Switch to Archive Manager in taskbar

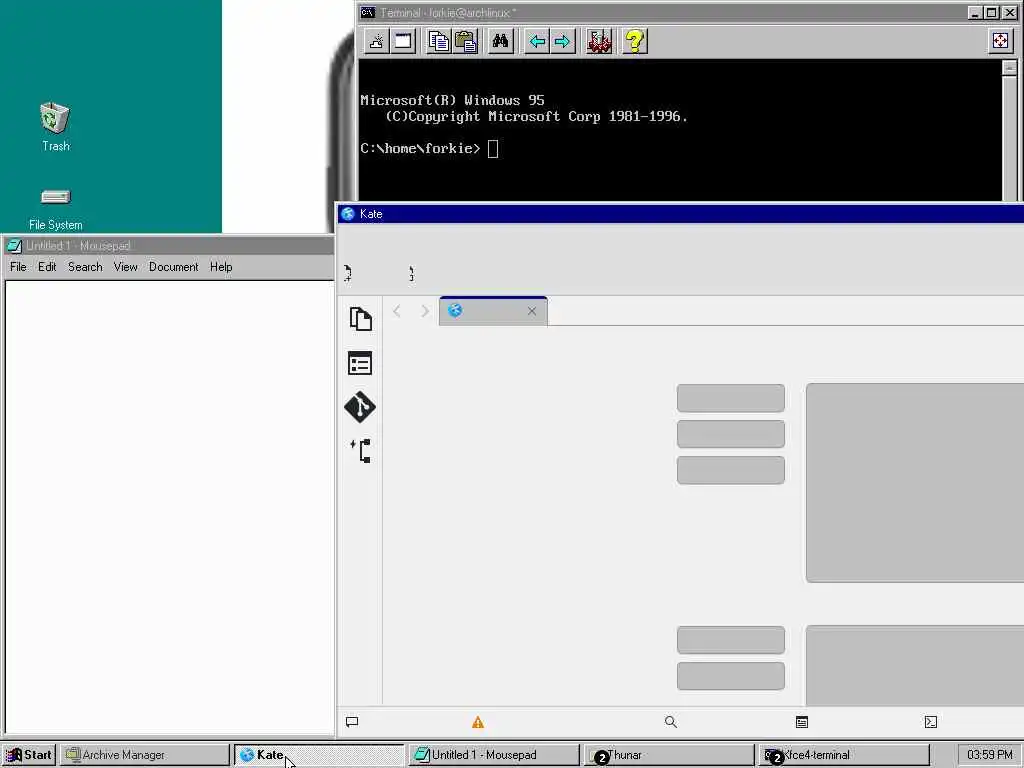coord(144,755)
